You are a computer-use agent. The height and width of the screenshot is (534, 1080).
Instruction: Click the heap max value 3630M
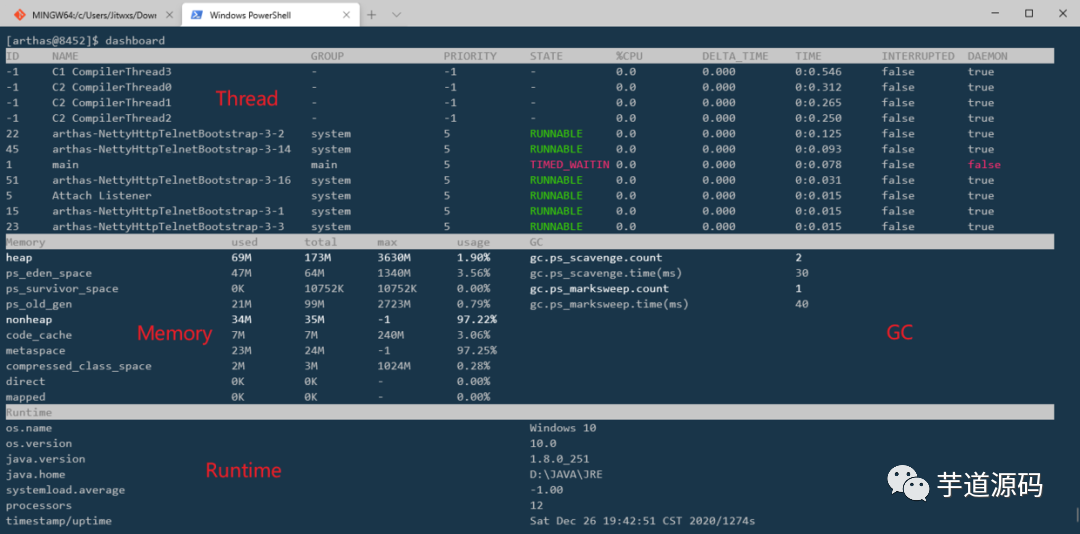(x=394, y=258)
